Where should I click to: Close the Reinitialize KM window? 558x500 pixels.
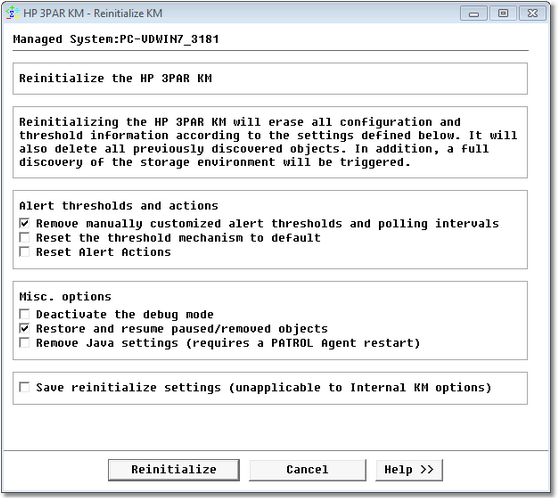click(532, 14)
